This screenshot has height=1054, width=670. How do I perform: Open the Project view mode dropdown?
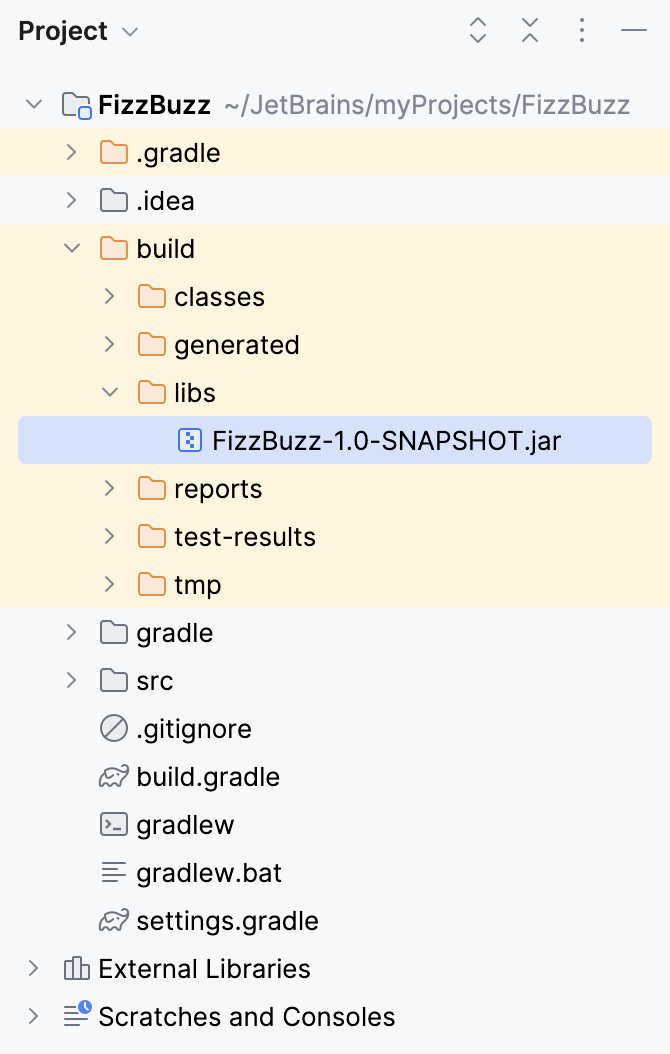pos(128,31)
